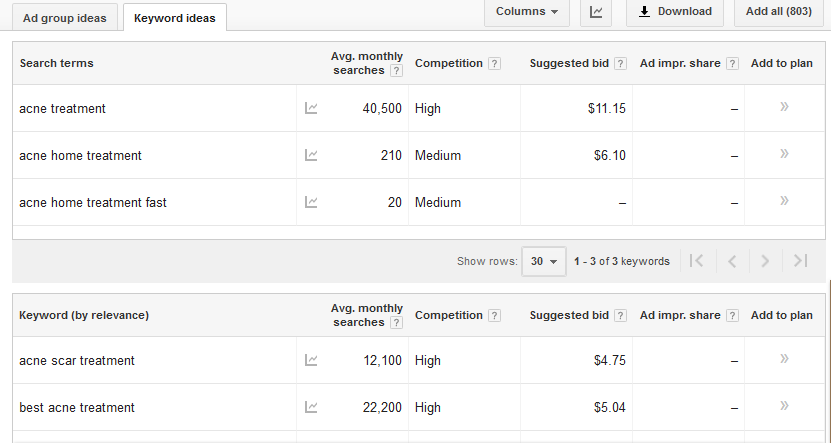Show trend chart for acne treatment

pyautogui.click(x=311, y=108)
